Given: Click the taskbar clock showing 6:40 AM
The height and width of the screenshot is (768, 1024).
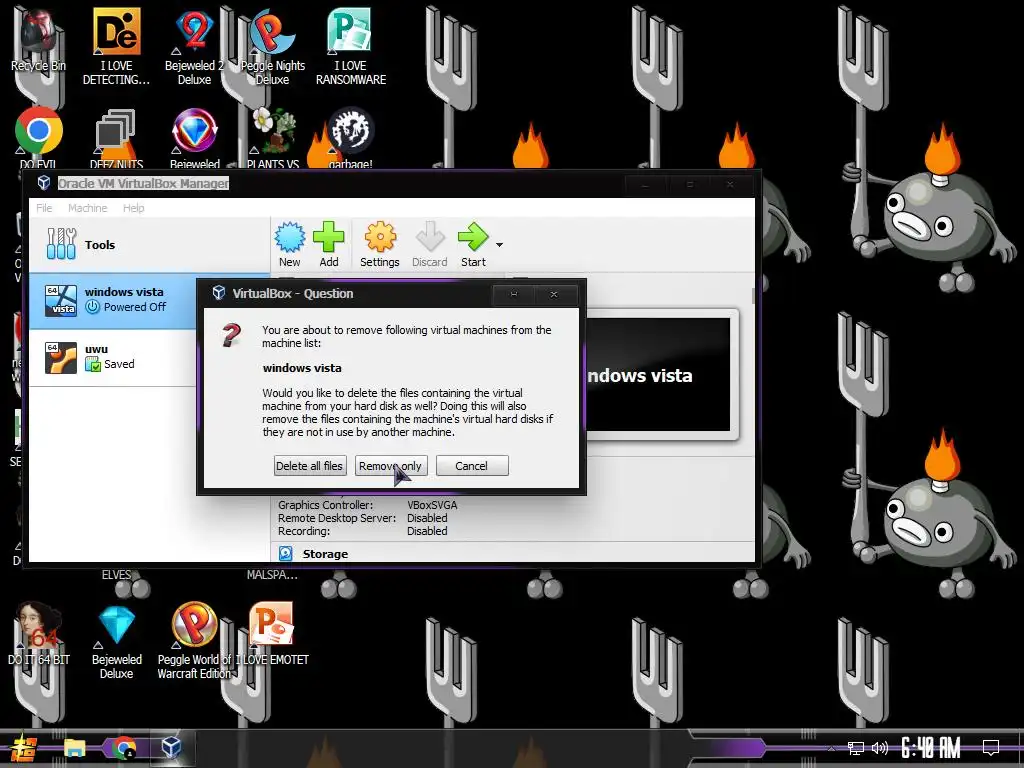Looking at the screenshot, I should point(931,748).
